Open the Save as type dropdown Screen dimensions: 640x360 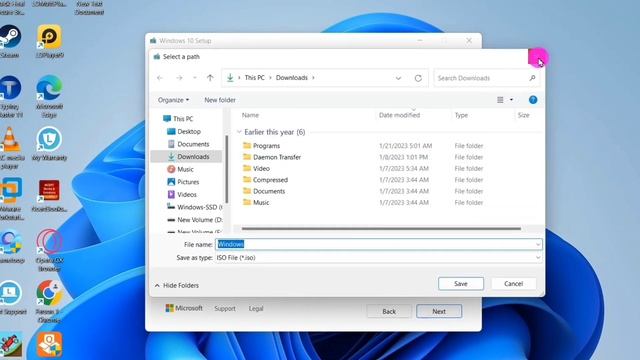pos(538,258)
